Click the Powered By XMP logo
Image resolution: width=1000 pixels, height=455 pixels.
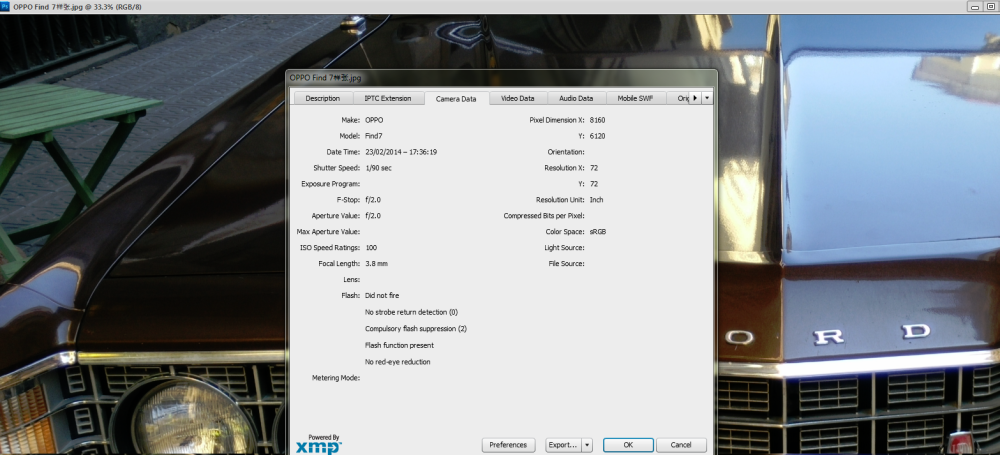(x=318, y=444)
